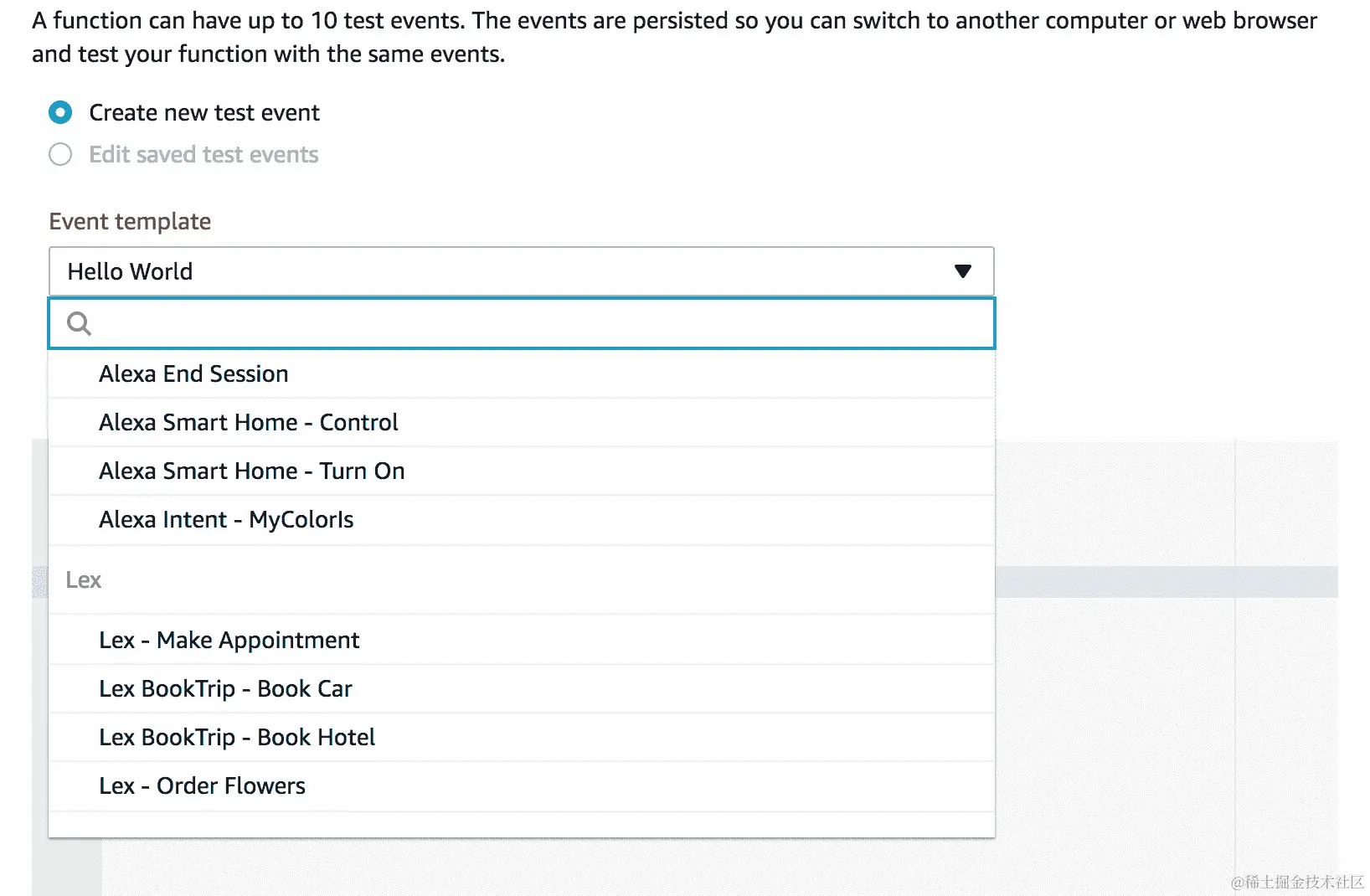Image resolution: width=1370 pixels, height=896 pixels.
Task: Click the Event template label
Action: click(130, 221)
